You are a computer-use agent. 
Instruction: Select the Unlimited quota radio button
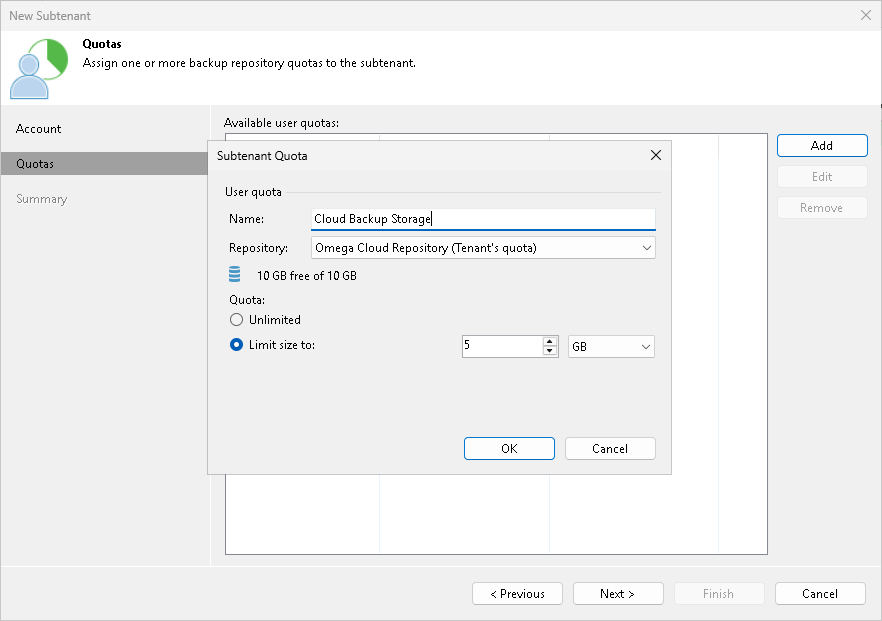click(x=236, y=319)
